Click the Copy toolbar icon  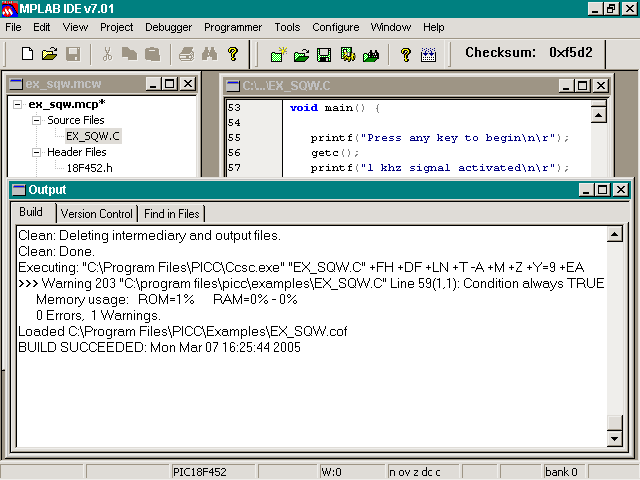tap(130, 54)
